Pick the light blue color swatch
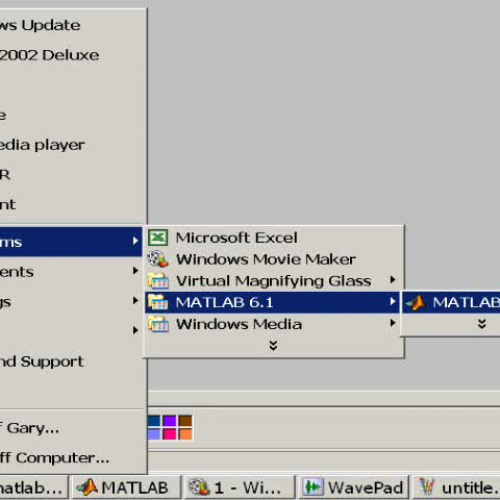This screenshot has height=500, width=500. 154,434
